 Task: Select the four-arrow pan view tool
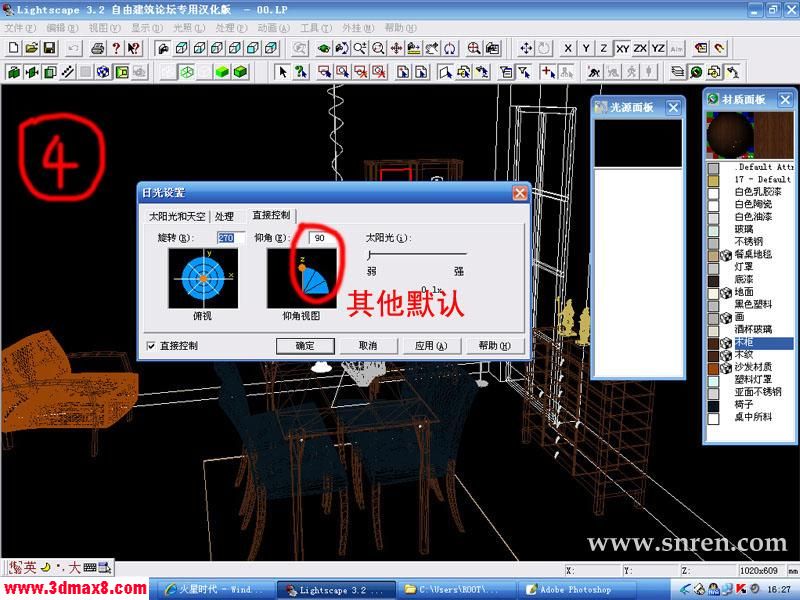coord(396,48)
